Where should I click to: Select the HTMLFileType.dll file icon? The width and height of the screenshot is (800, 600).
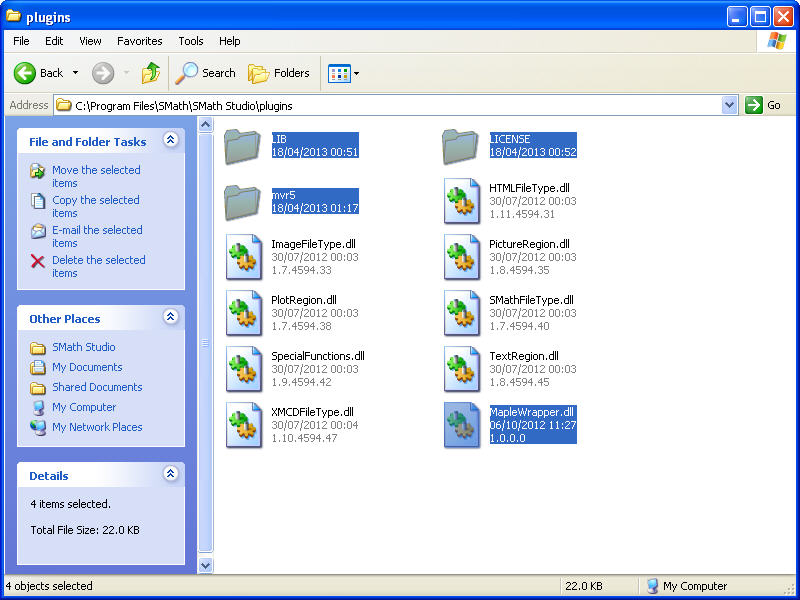click(462, 202)
